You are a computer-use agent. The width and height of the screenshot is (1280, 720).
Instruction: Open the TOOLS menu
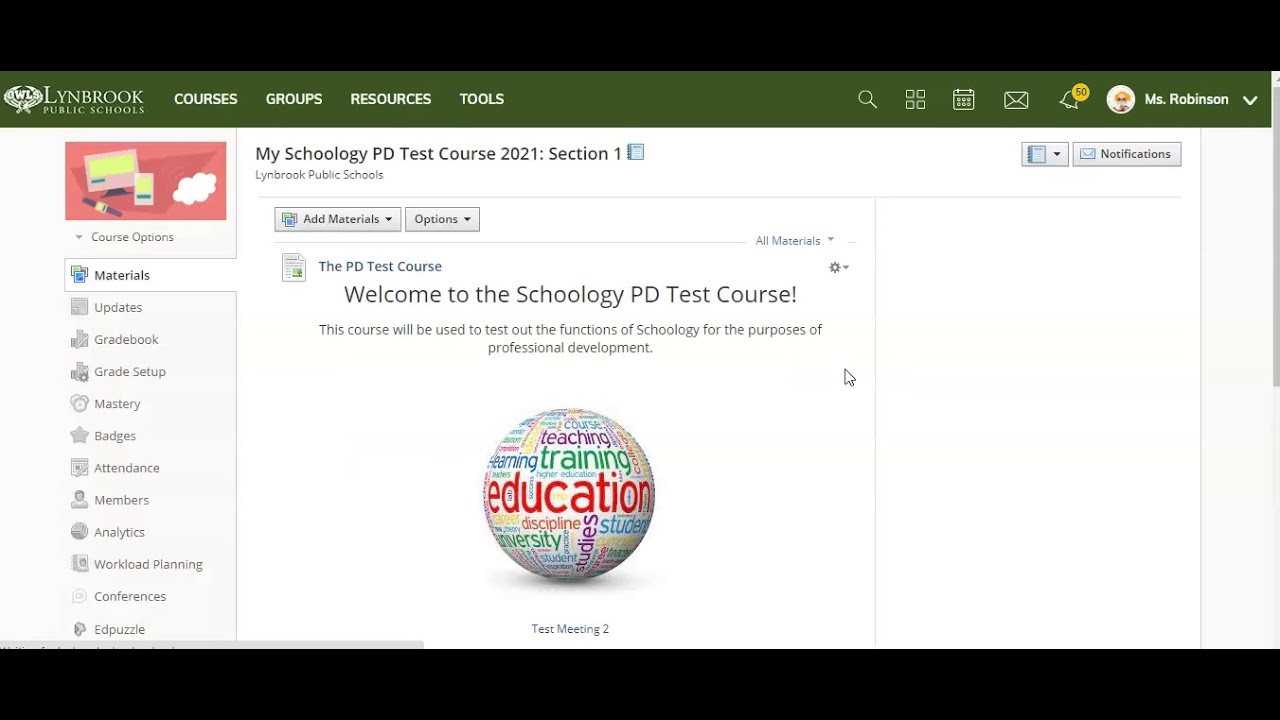tap(482, 99)
